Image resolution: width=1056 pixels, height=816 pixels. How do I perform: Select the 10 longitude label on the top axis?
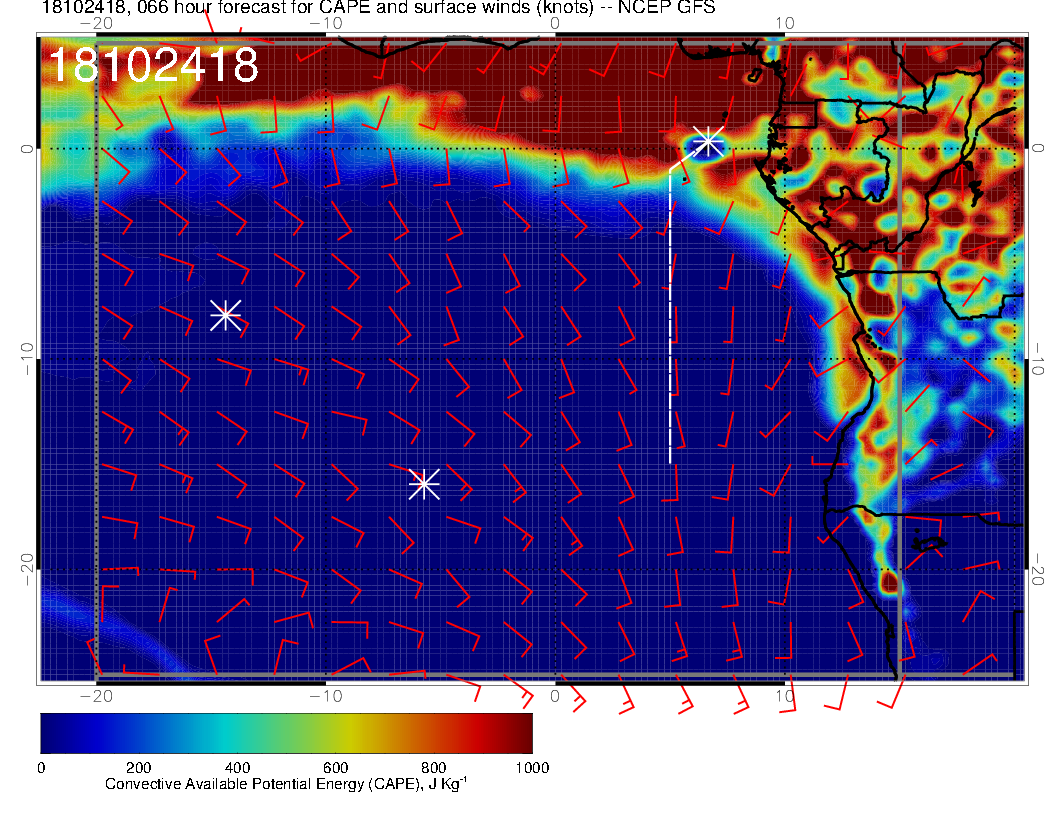(x=785, y=24)
